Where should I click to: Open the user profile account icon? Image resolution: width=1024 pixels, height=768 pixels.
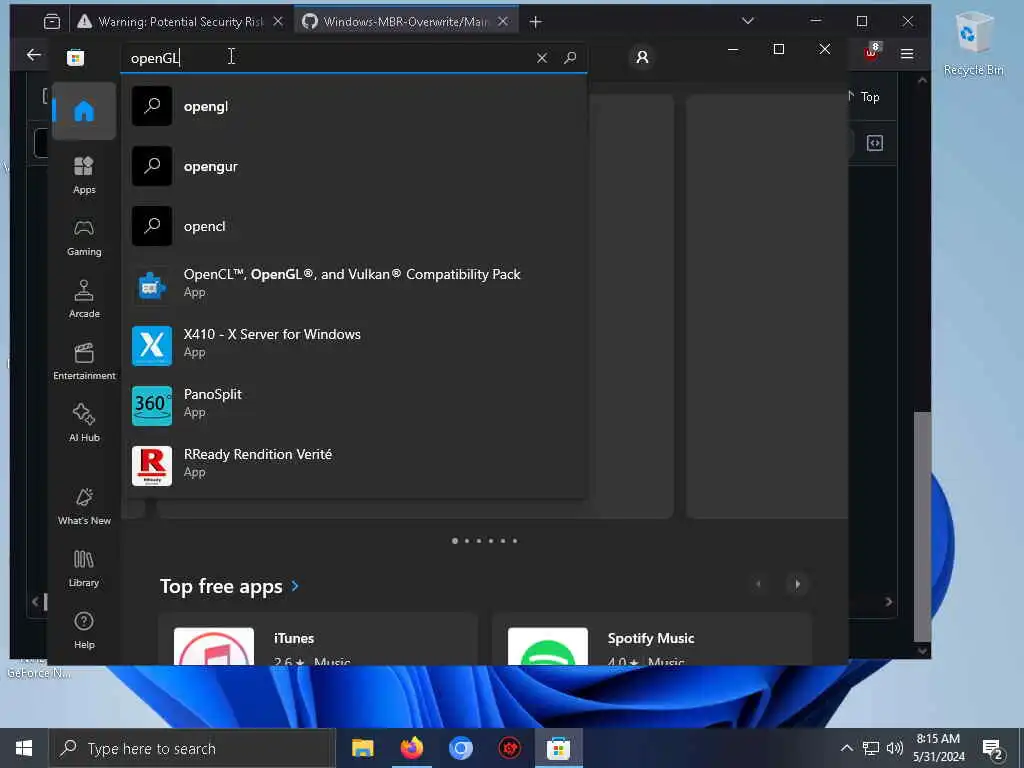642,57
